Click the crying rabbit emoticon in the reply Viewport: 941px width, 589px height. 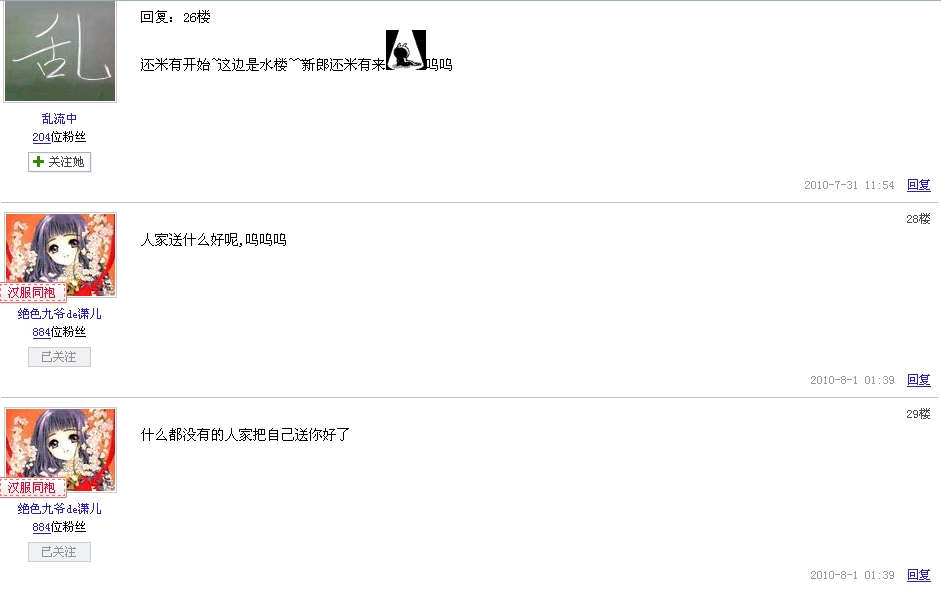[406, 50]
